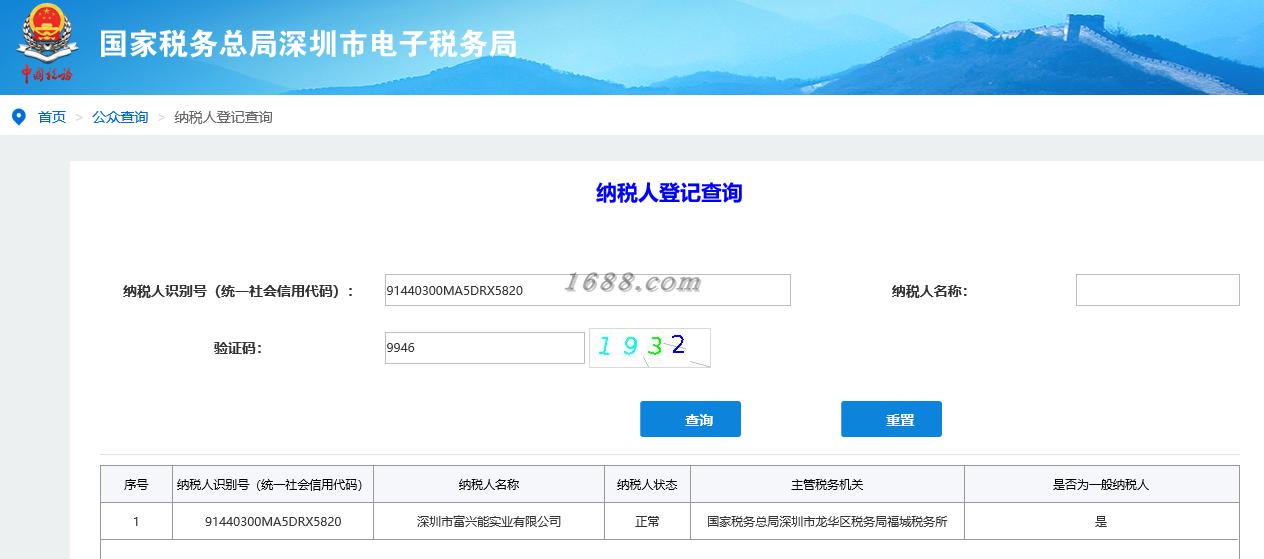Click the 纳税人识别号 table column header
Screen dimensions: 1264x559
point(273,484)
